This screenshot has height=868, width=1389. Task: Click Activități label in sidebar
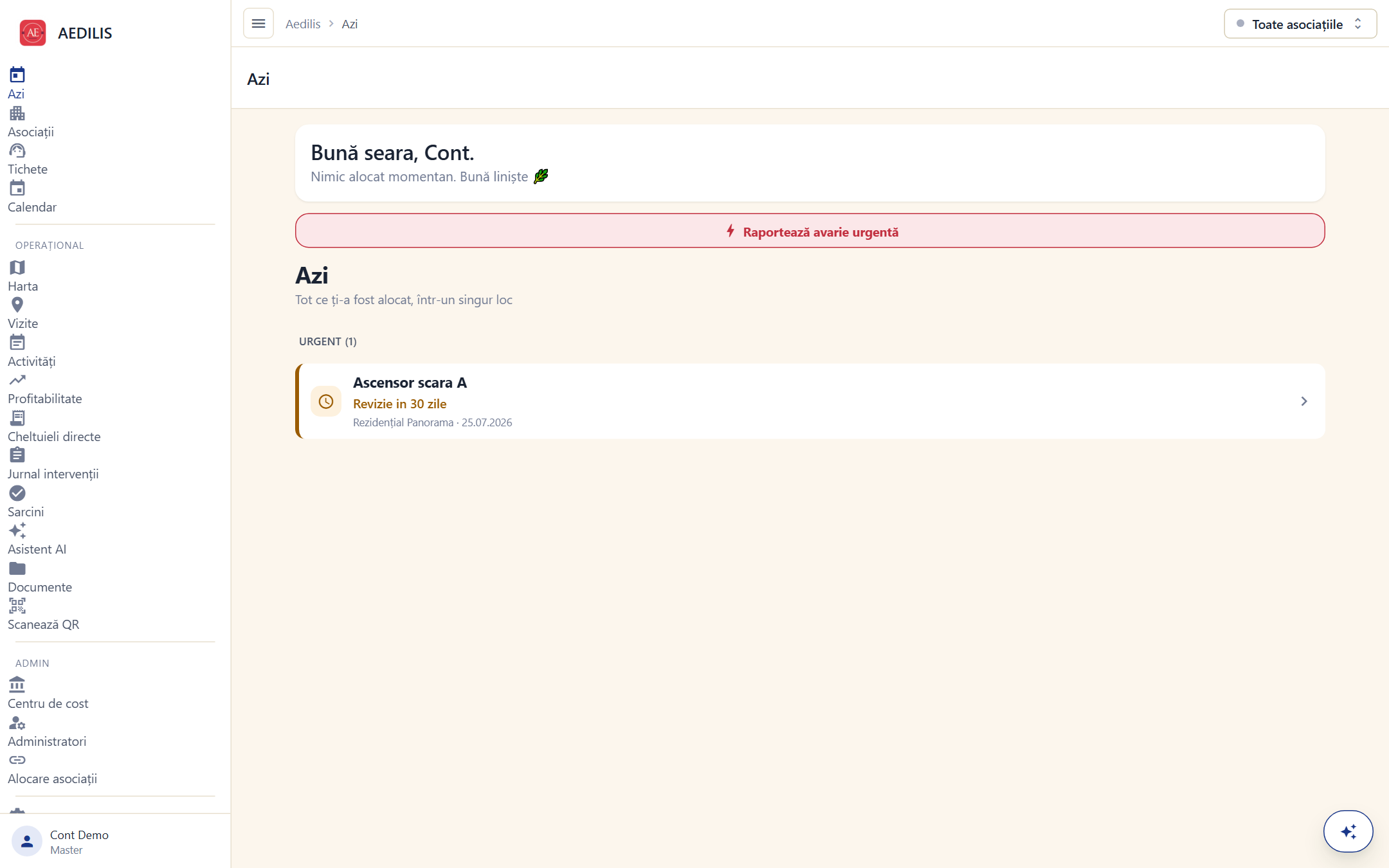(32, 361)
